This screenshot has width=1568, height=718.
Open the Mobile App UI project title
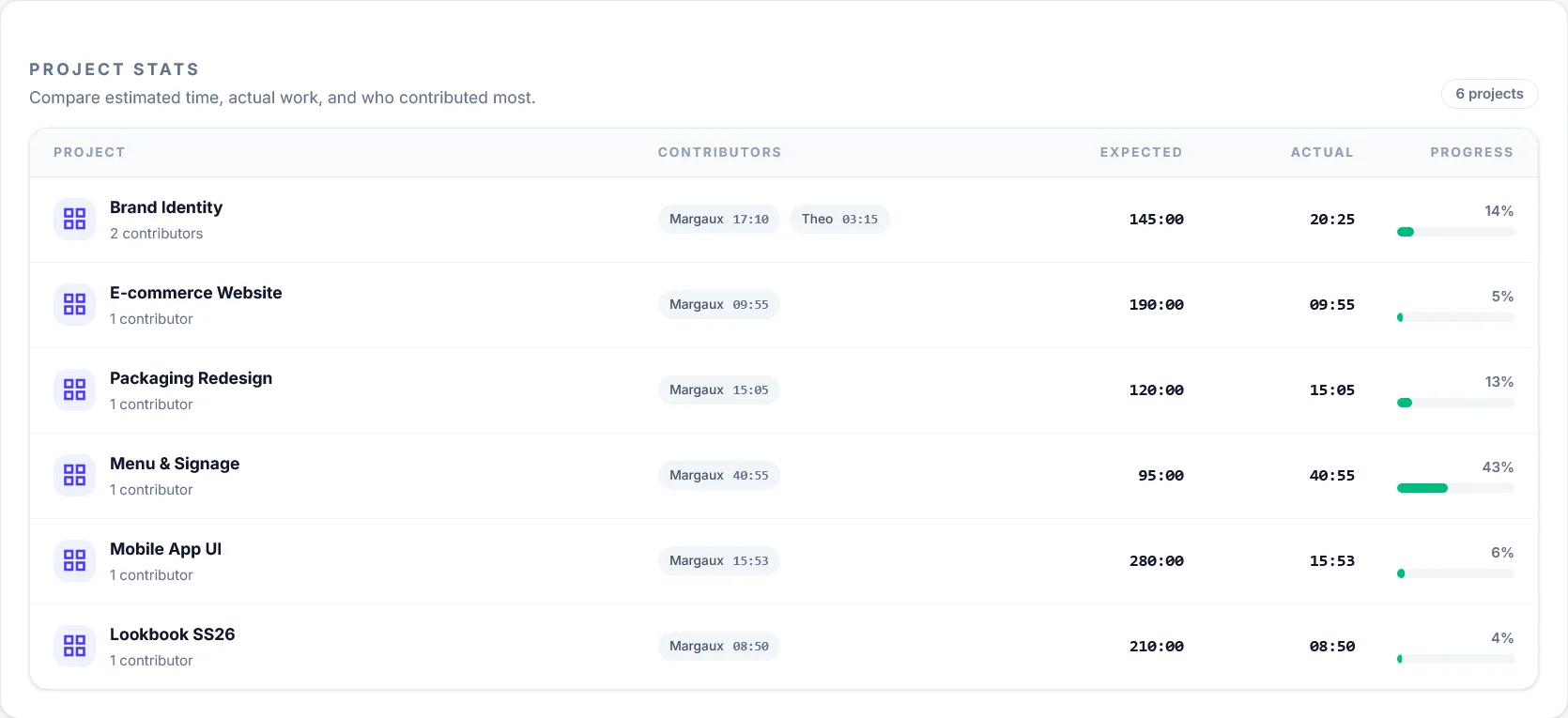click(165, 549)
